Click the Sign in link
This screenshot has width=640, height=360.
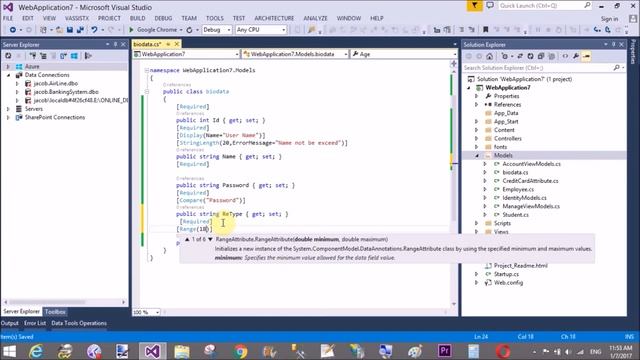(x=609, y=19)
